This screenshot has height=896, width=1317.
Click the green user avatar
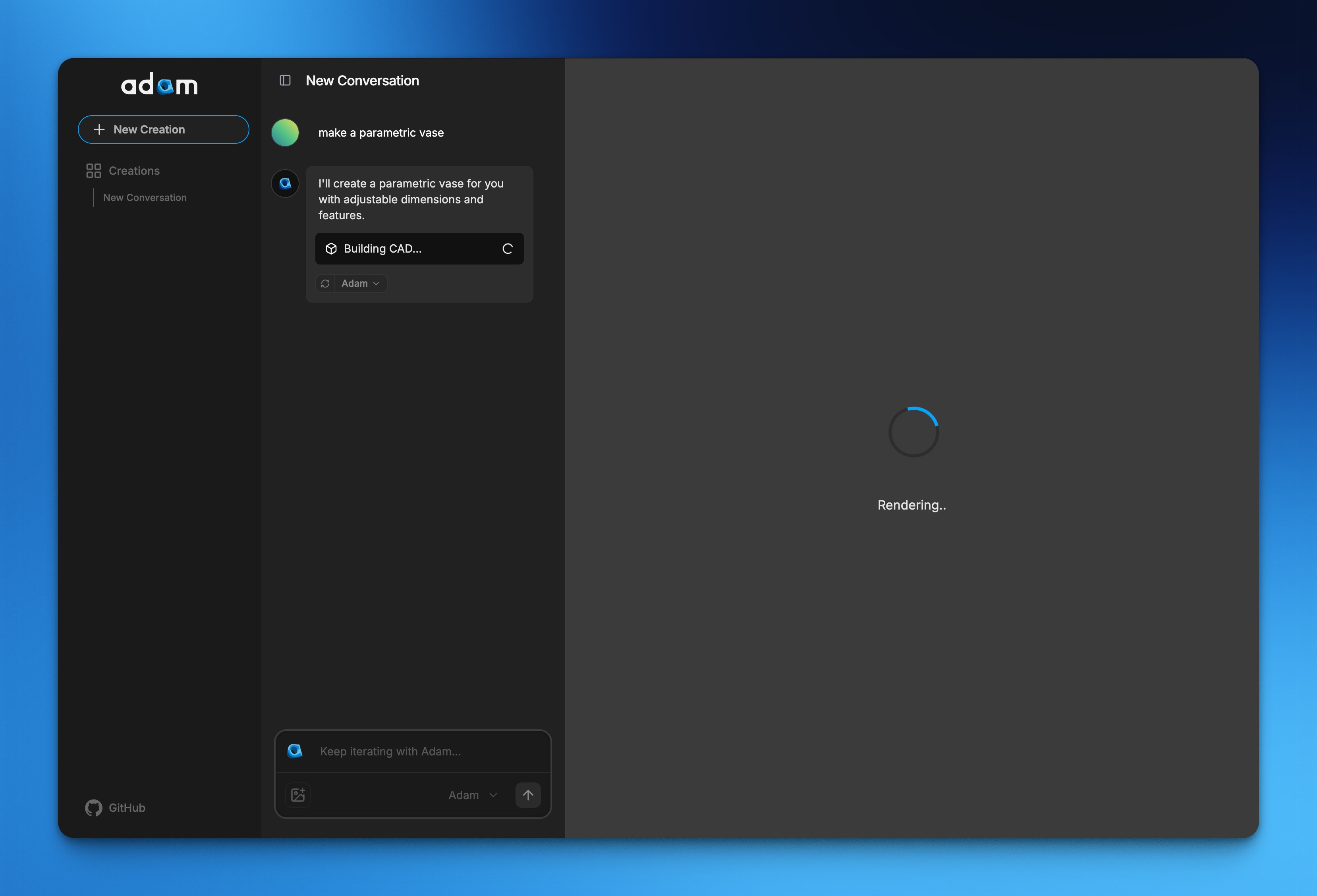coord(285,133)
